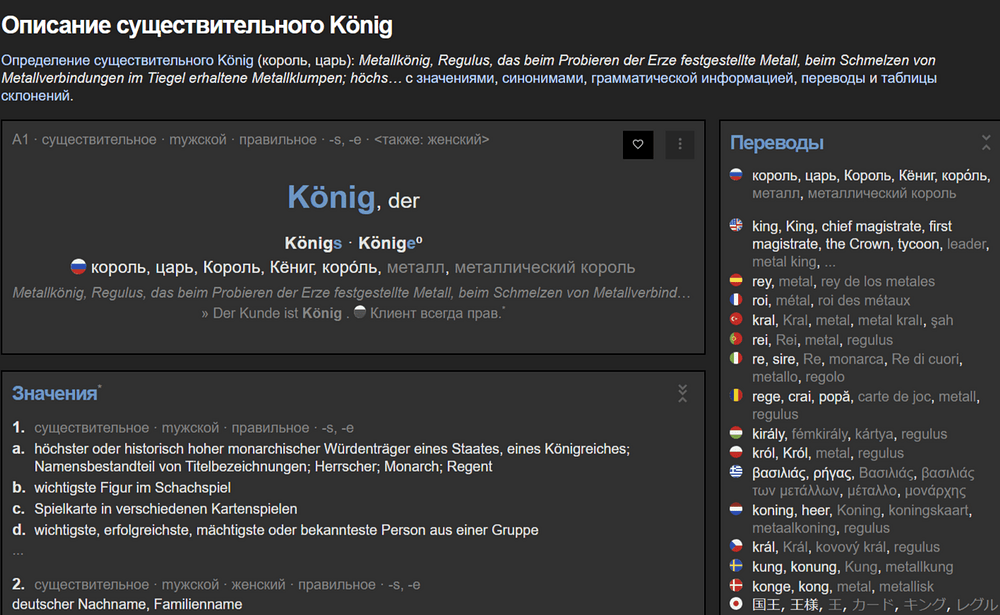
Task: Click the Japanese flag icon
Action: coord(737,604)
